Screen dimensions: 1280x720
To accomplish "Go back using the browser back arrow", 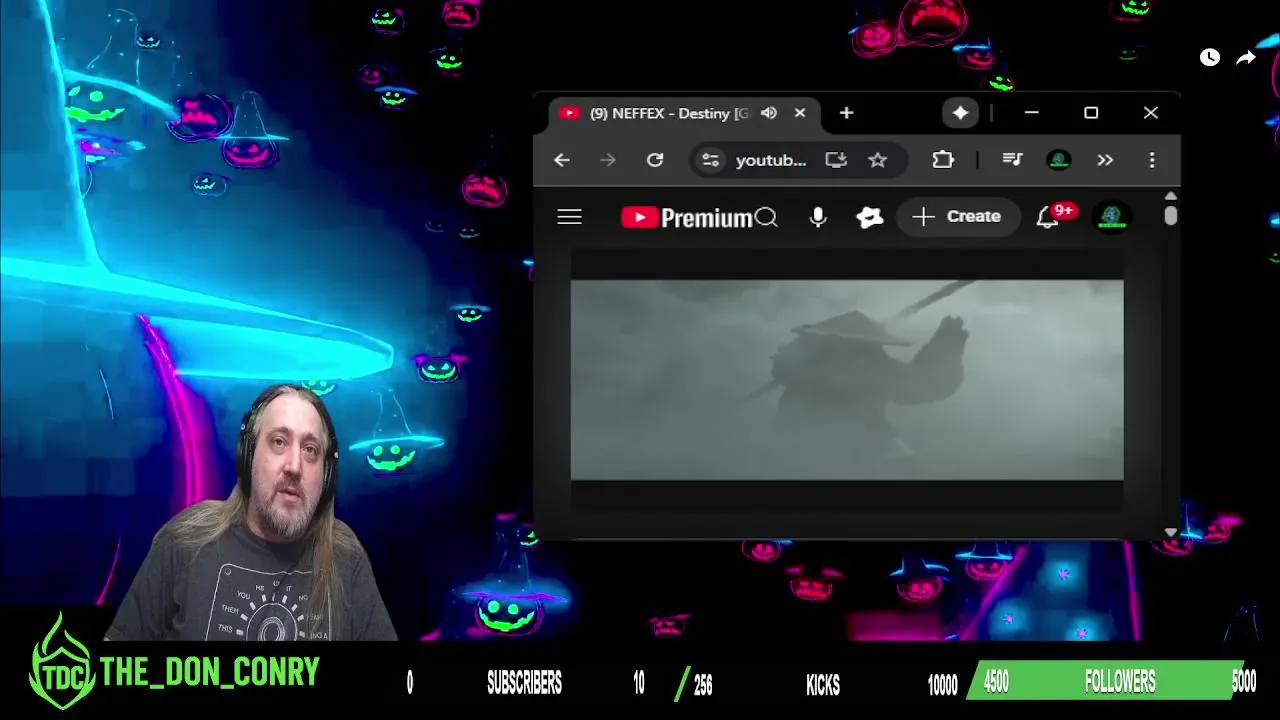I will (x=562, y=160).
